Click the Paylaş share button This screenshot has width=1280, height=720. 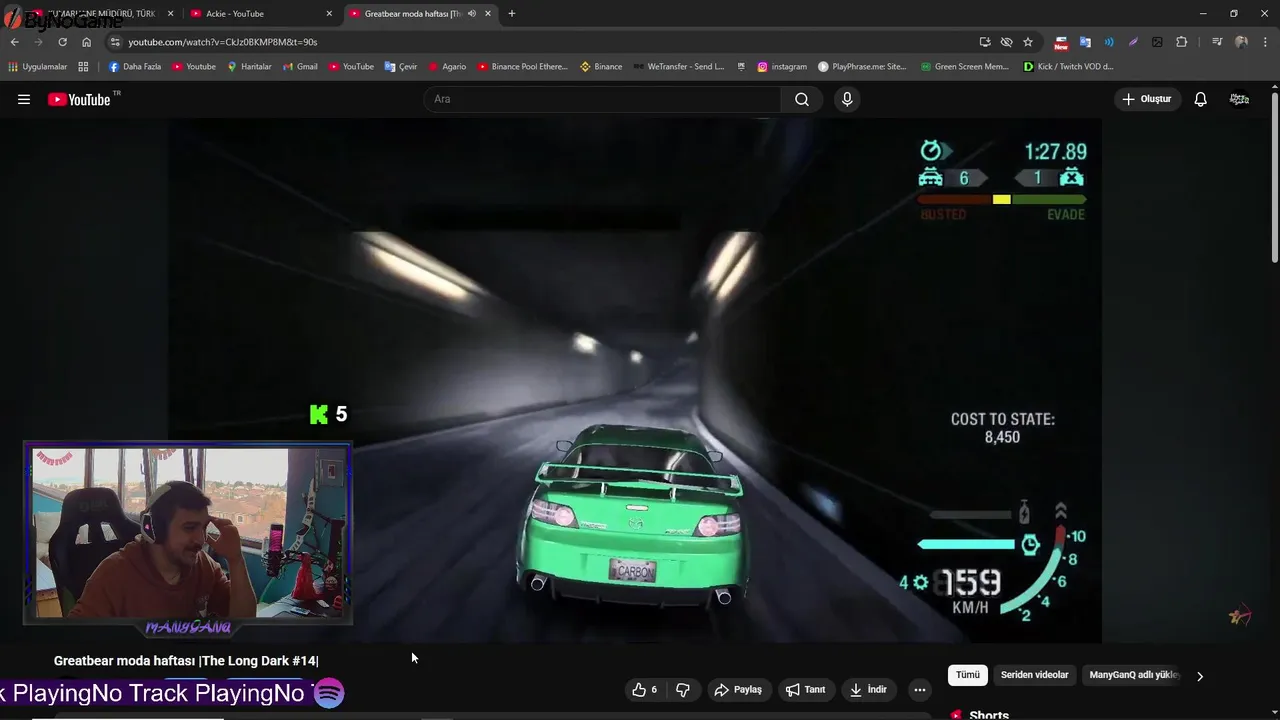738,689
